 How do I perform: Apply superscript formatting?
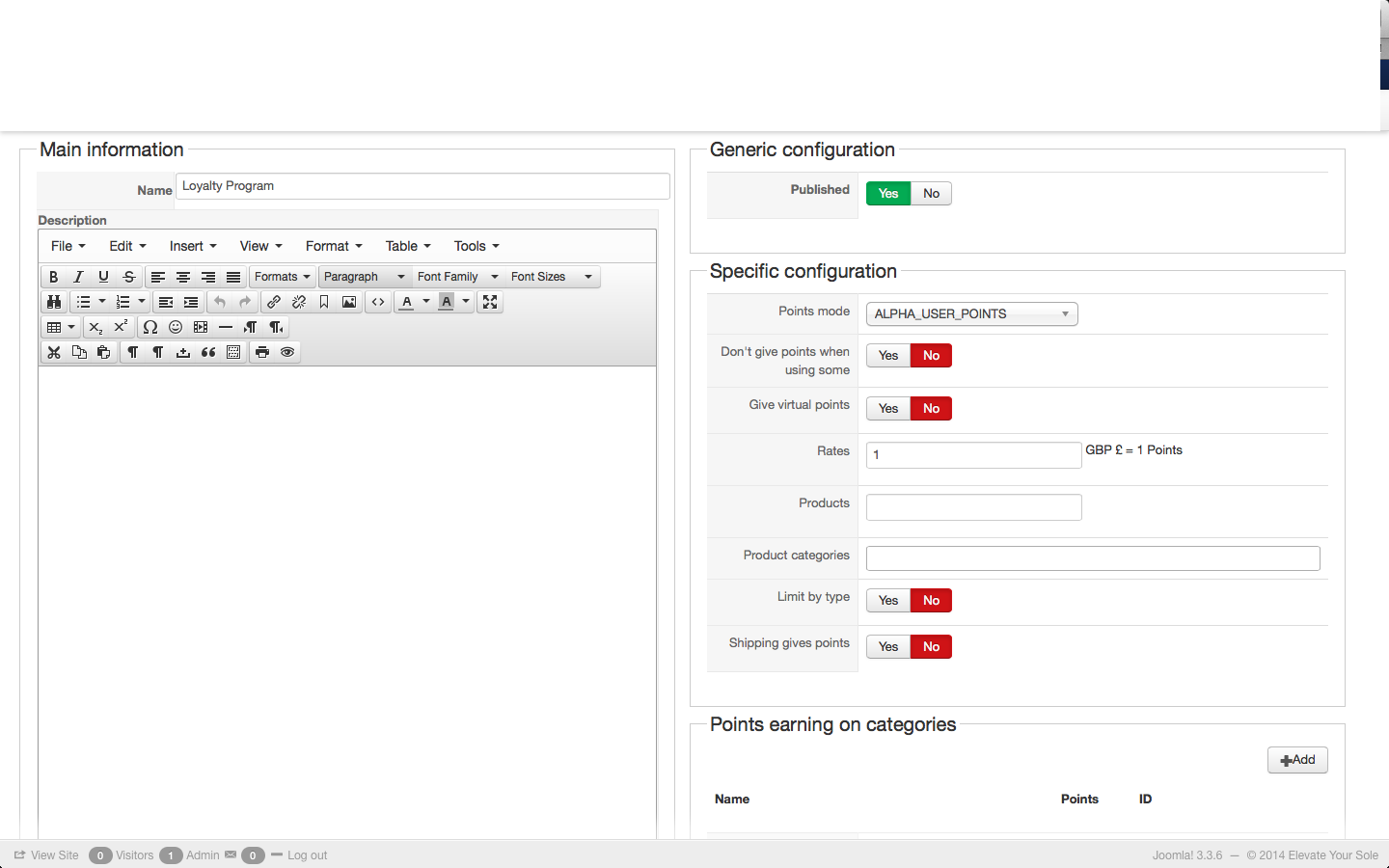click(121, 327)
